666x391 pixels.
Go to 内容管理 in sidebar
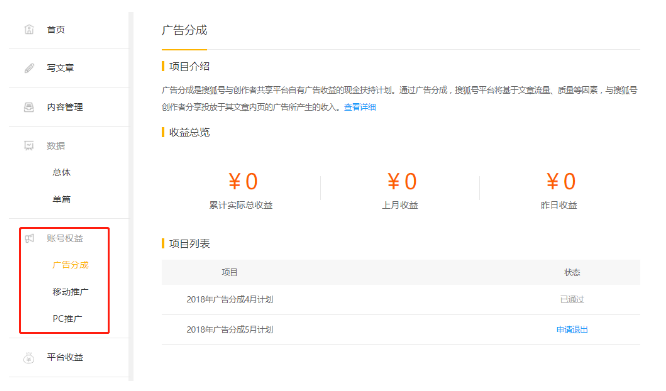click(x=65, y=107)
